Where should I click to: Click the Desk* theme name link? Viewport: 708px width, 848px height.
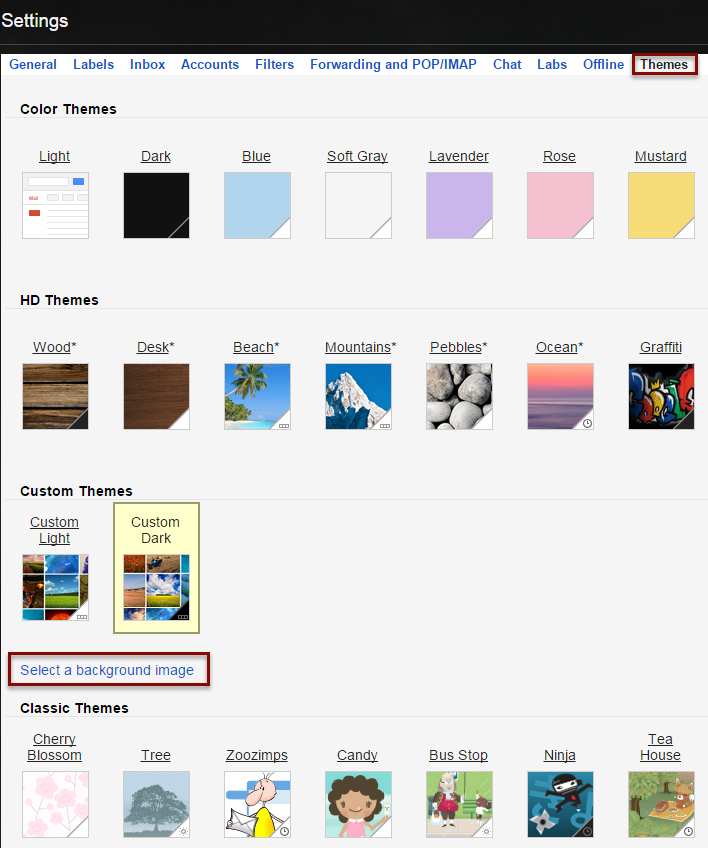[x=156, y=347]
